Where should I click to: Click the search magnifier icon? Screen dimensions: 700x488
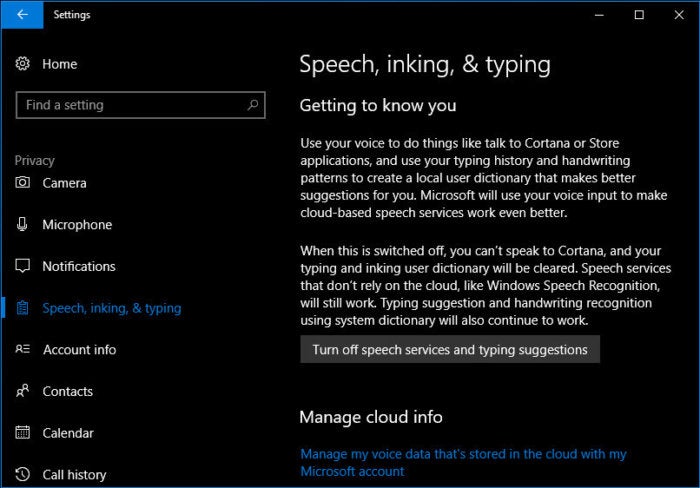click(253, 105)
